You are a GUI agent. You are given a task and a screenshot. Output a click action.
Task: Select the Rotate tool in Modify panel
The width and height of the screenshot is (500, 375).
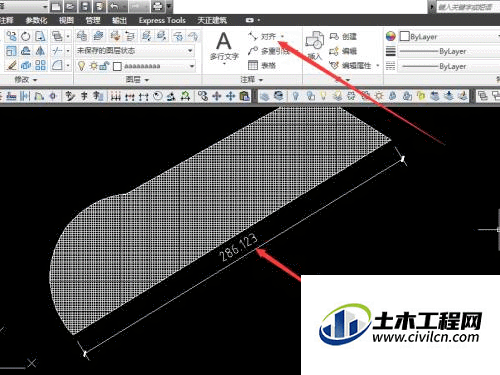click(x=25, y=36)
